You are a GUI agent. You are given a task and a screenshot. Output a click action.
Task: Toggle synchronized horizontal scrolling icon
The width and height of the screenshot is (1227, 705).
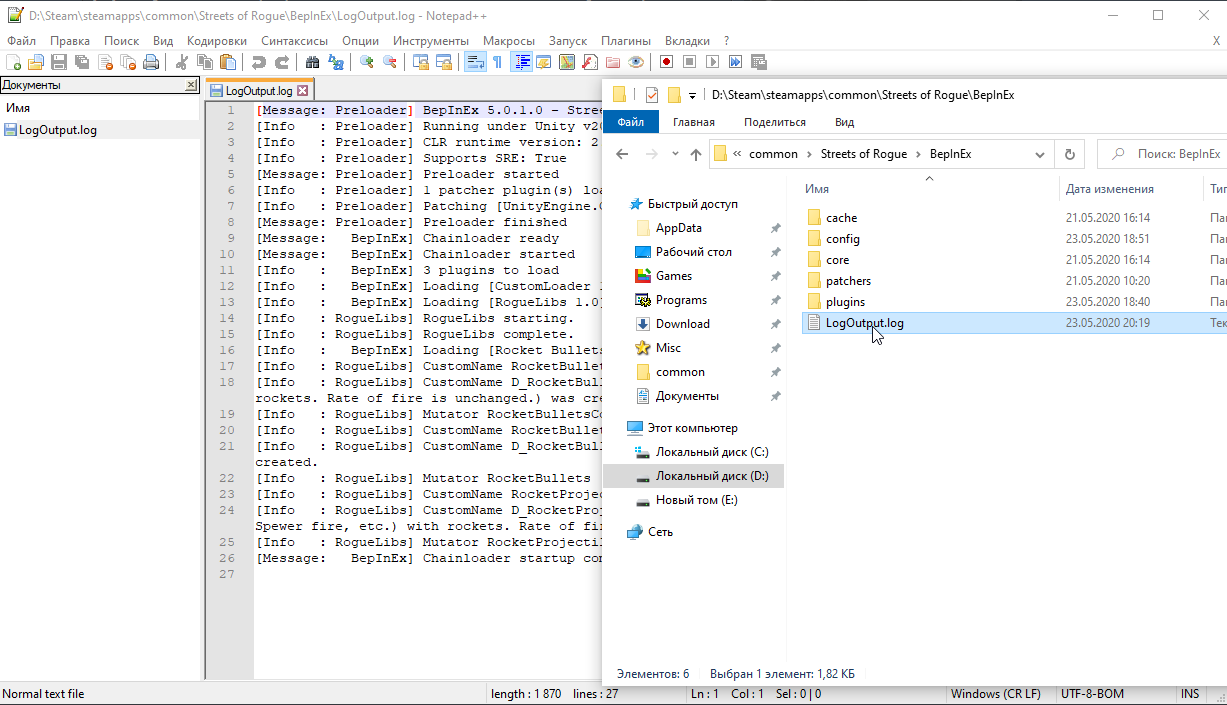(443, 62)
